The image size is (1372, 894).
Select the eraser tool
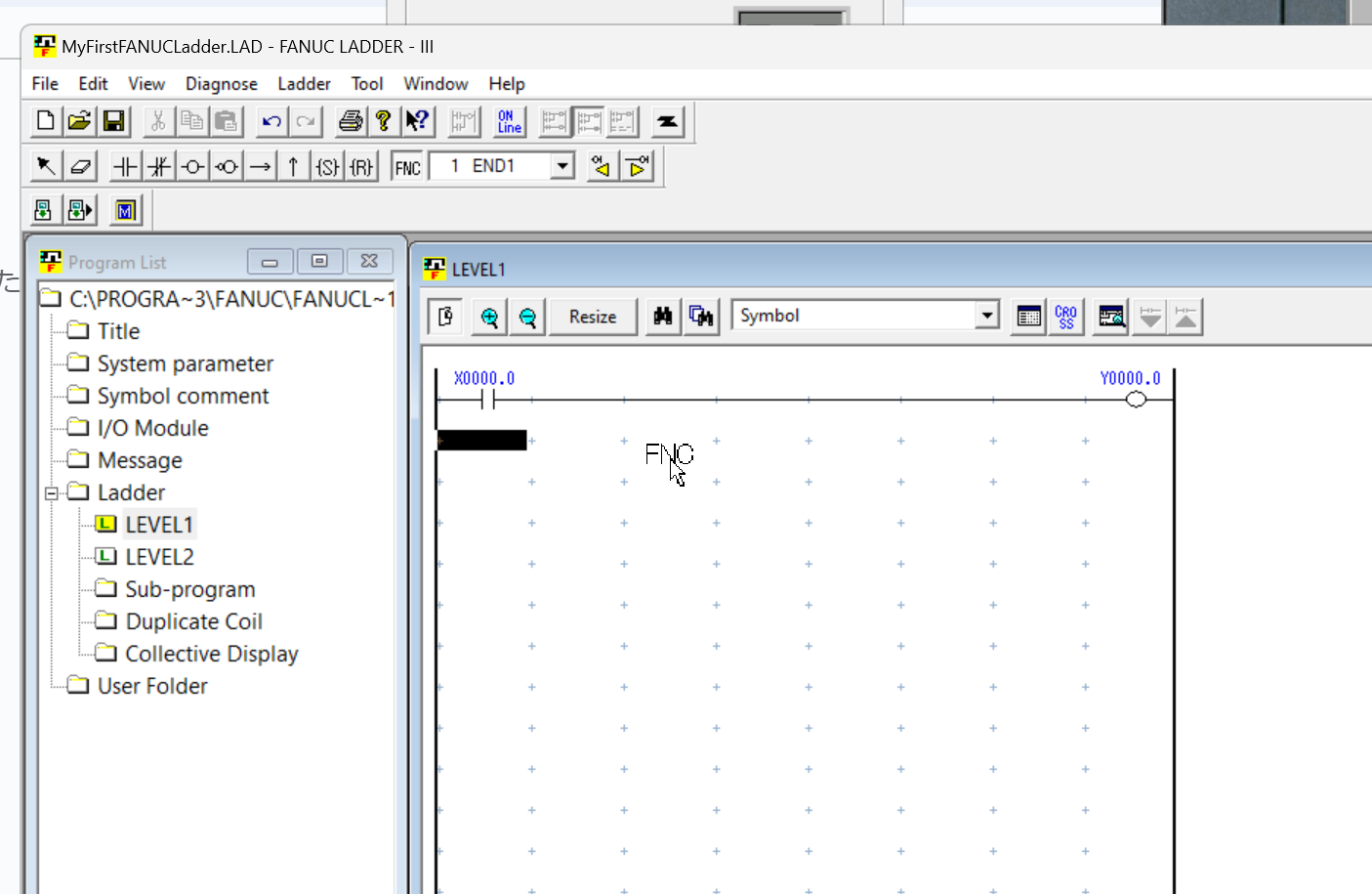pos(80,166)
